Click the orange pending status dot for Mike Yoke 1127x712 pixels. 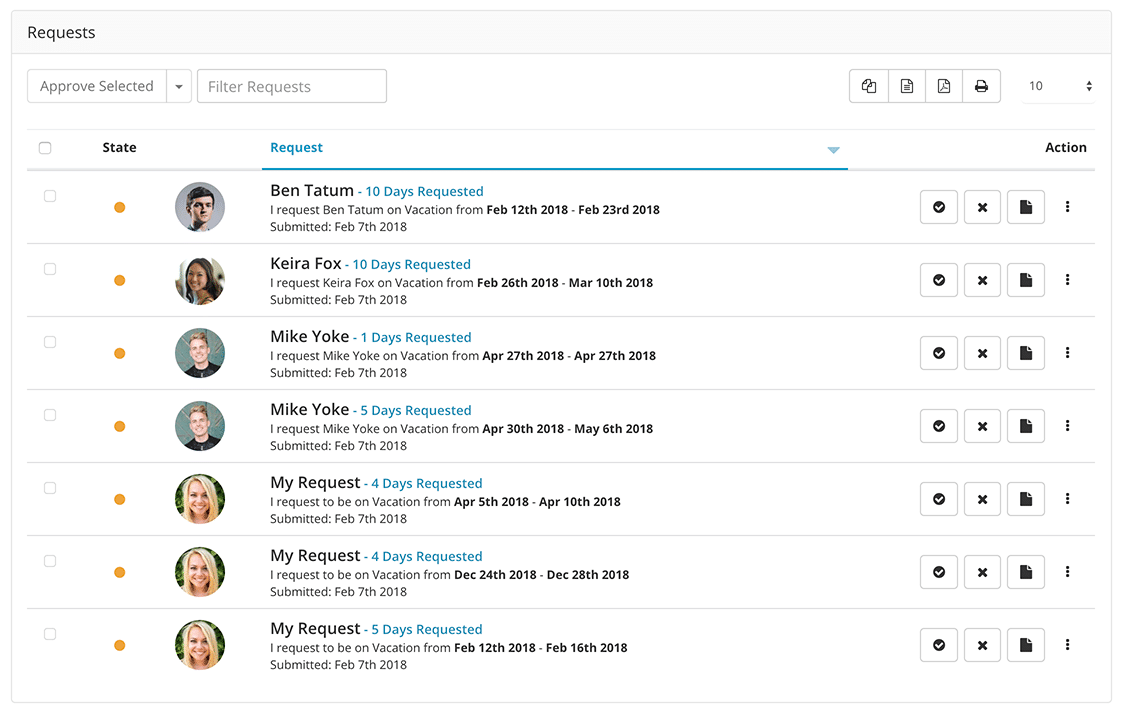click(120, 353)
